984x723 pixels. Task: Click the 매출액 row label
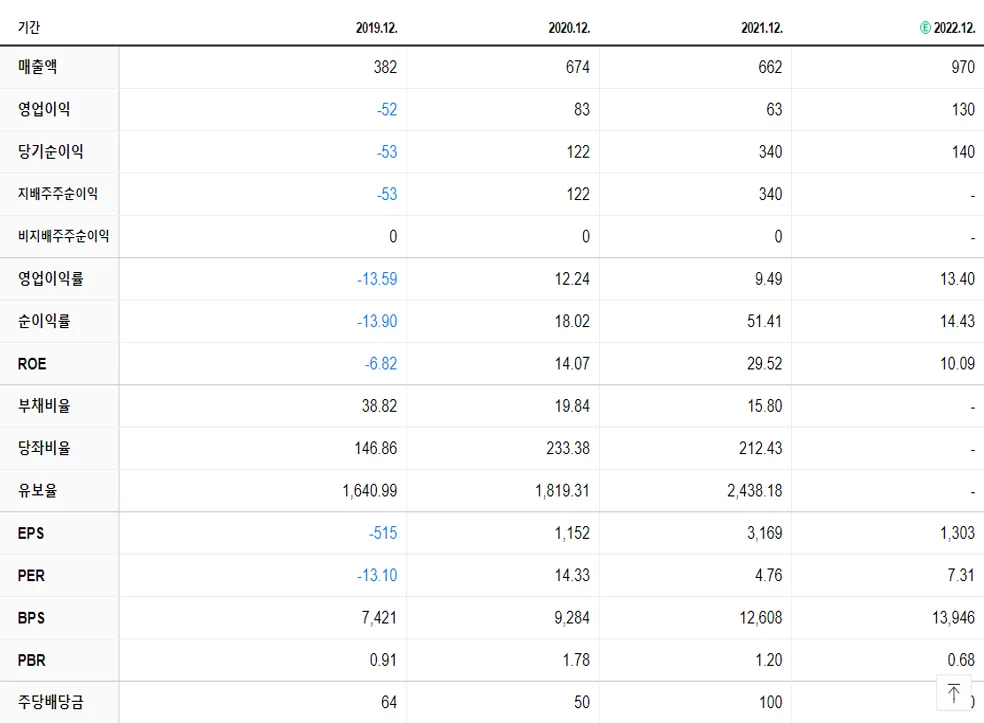[x=38, y=67]
